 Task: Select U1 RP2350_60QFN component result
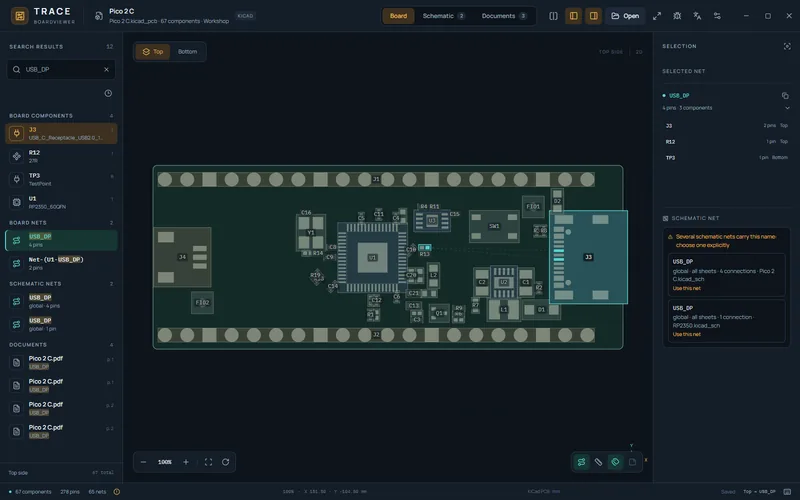tap(61, 202)
